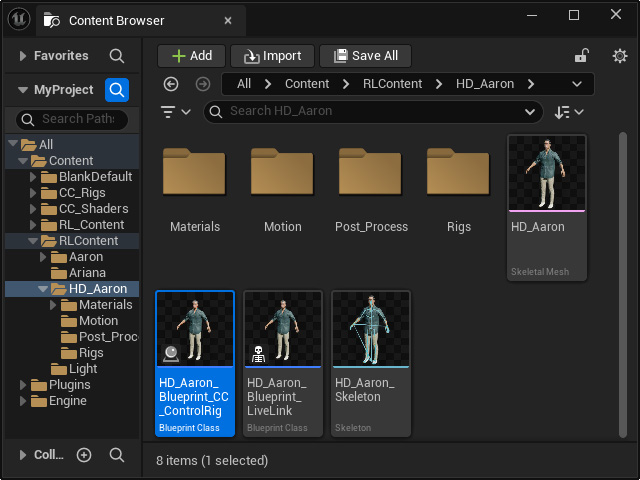640x480 pixels.
Task: Expand the Favorites section
Action: point(23,56)
